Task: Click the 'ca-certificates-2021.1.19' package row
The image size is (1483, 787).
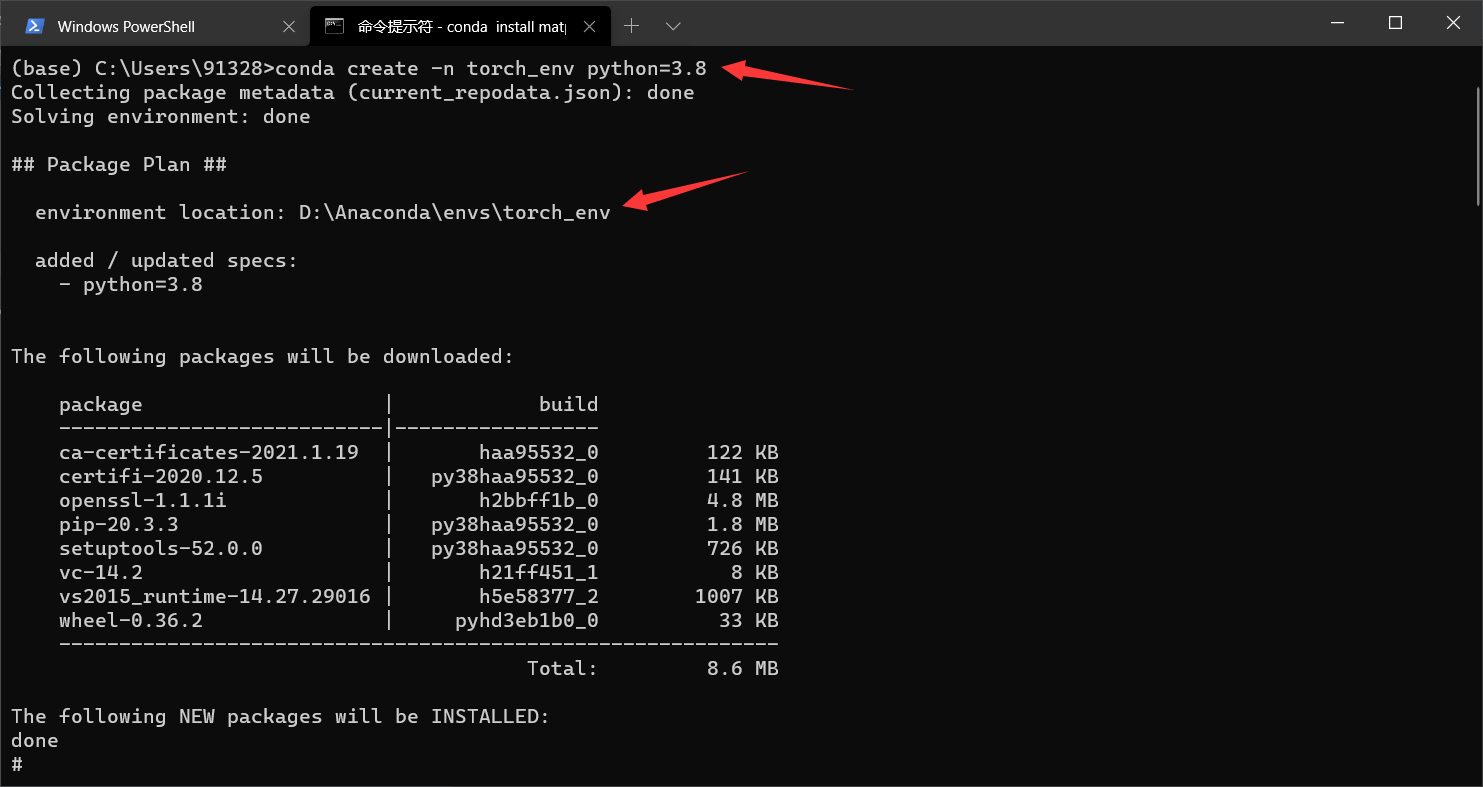Action: pyautogui.click(x=419, y=452)
